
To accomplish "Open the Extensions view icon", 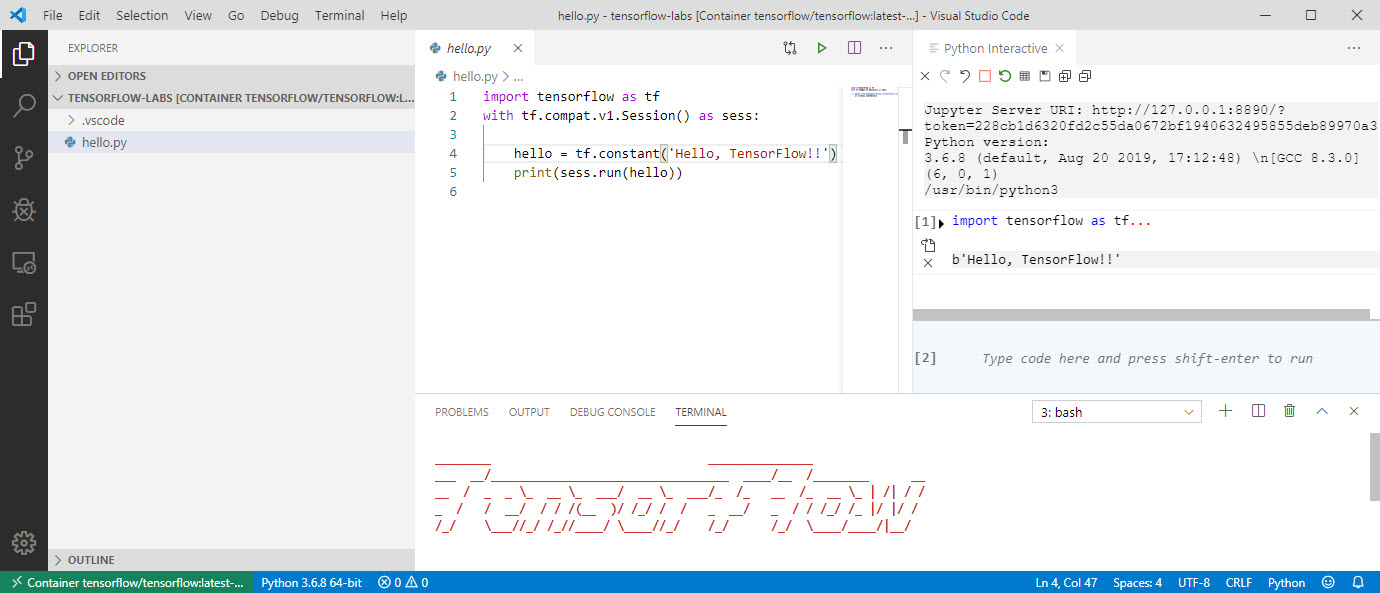I will 23,313.
